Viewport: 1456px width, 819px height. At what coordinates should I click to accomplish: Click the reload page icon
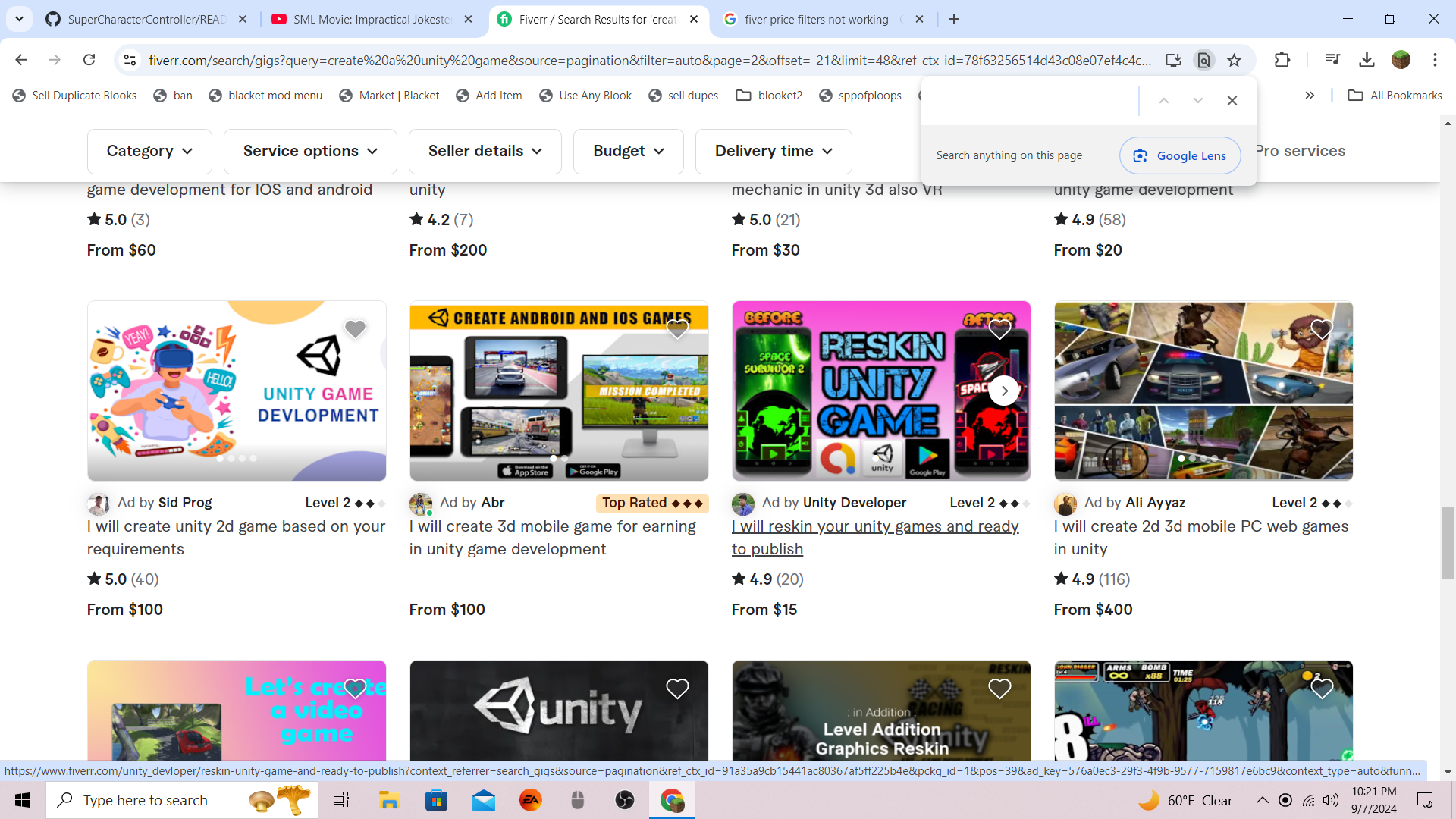(89, 60)
